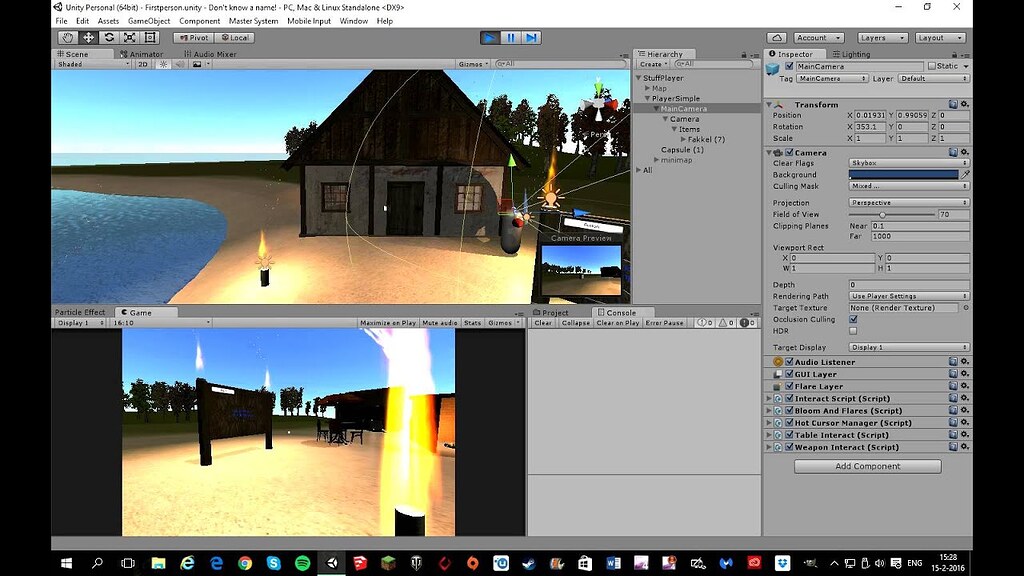Open the Clear Flags Skybox dropdown
The width and height of the screenshot is (1024, 576).
(x=907, y=163)
